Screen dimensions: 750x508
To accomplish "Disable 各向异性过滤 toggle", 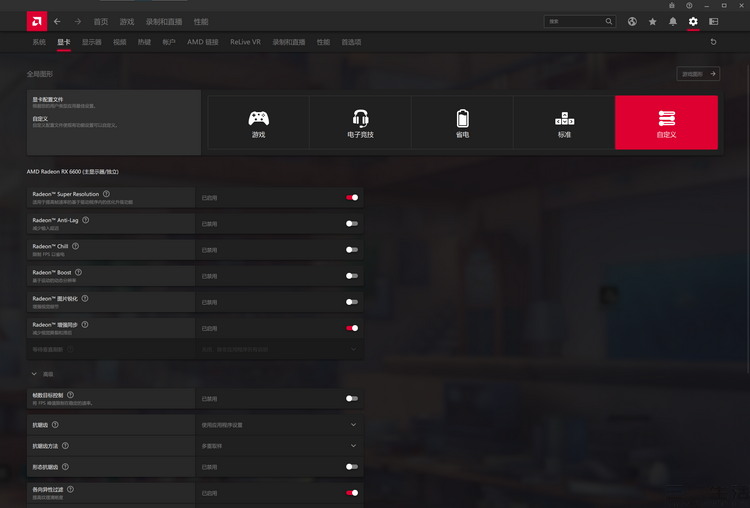I will pyautogui.click(x=352, y=493).
